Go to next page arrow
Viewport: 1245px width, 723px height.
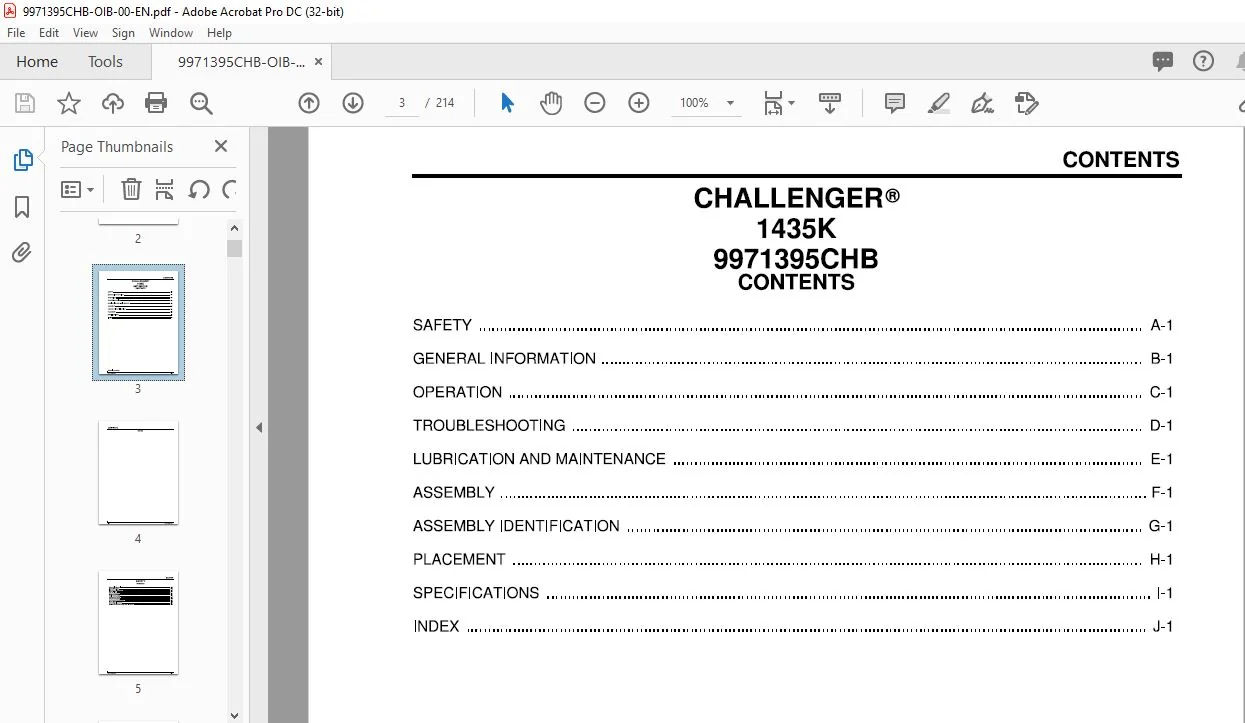(353, 103)
